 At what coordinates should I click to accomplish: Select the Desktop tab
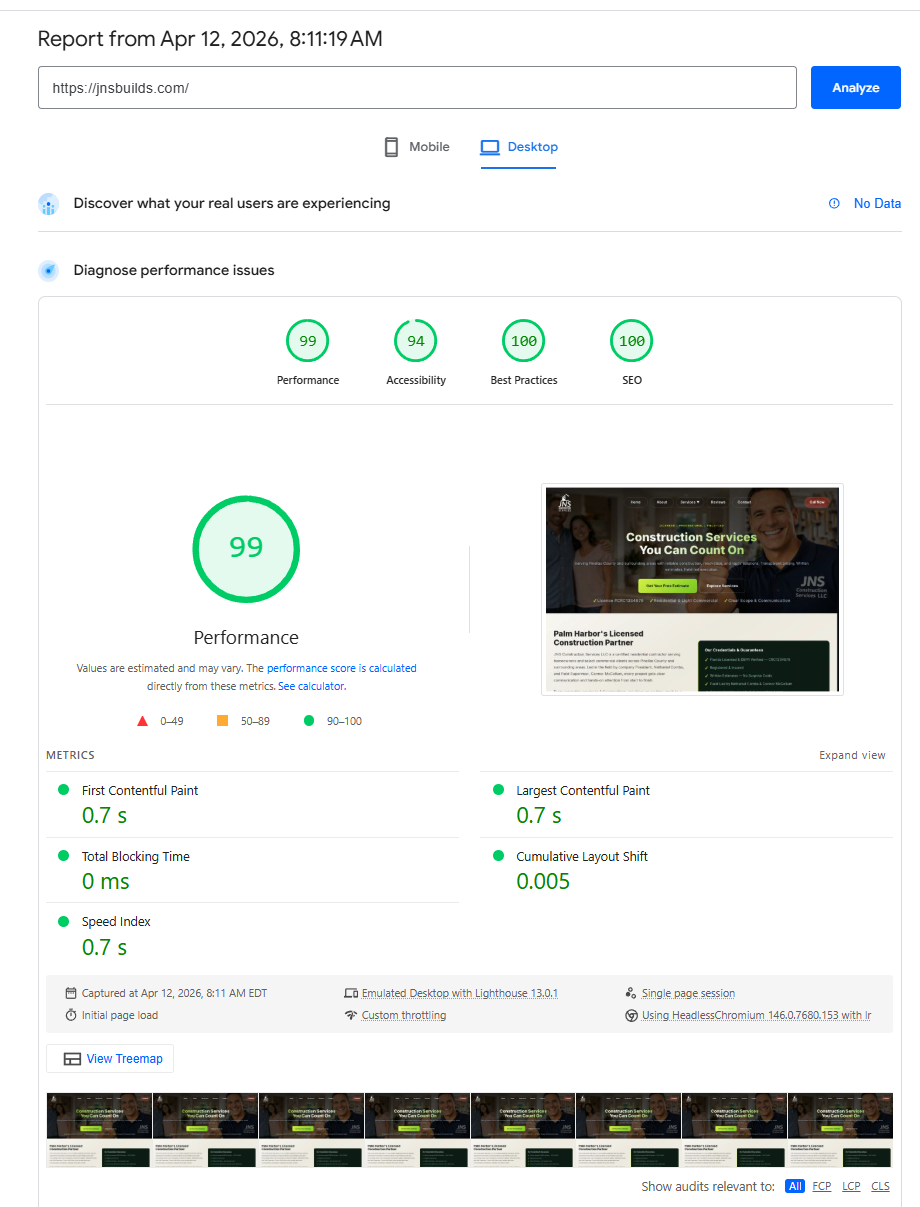[519, 146]
